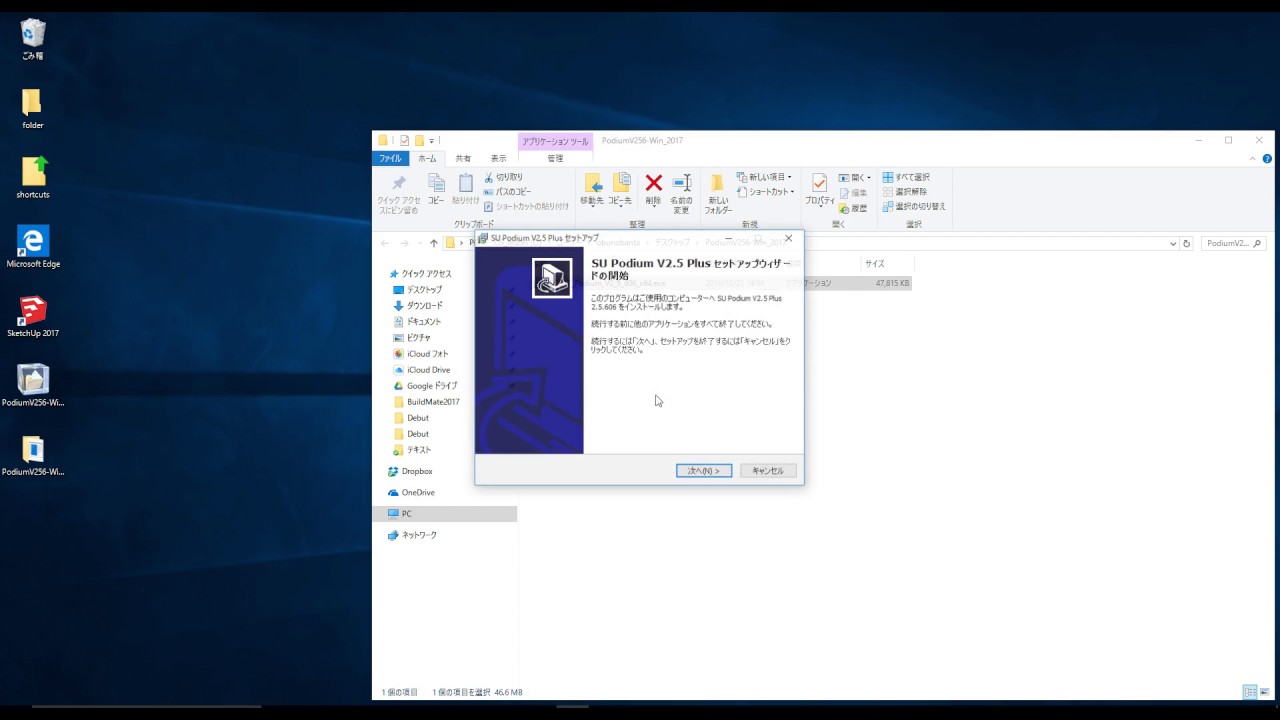Select the SketchUp 2017 desktop icon
The width and height of the screenshot is (1280, 720).
pos(33,316)
